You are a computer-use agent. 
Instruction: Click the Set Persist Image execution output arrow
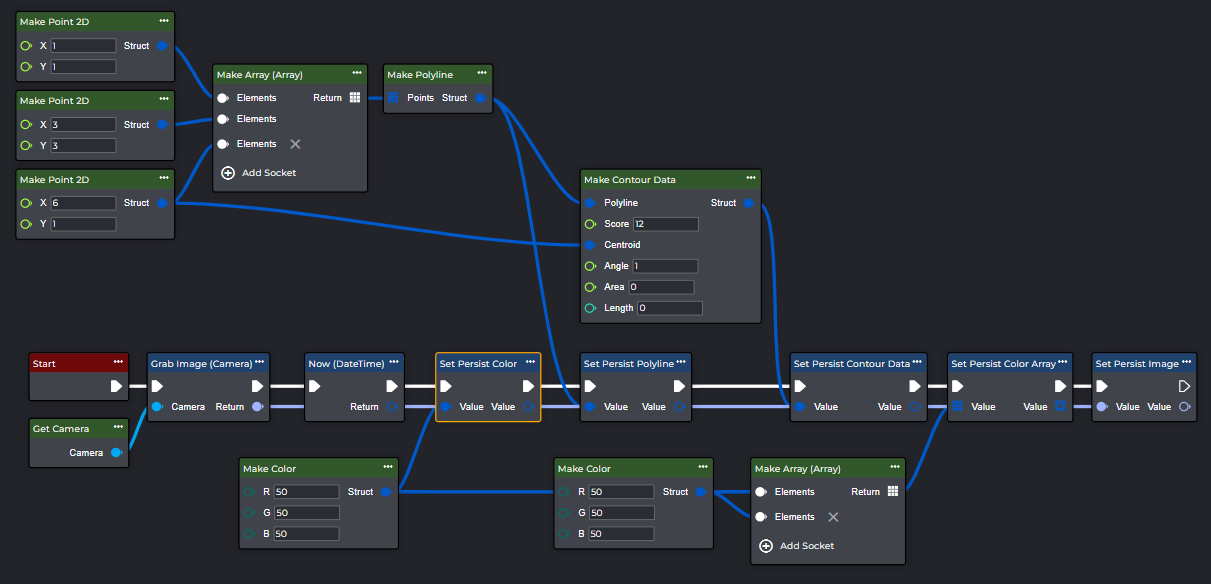click(x=1185, y=386)
